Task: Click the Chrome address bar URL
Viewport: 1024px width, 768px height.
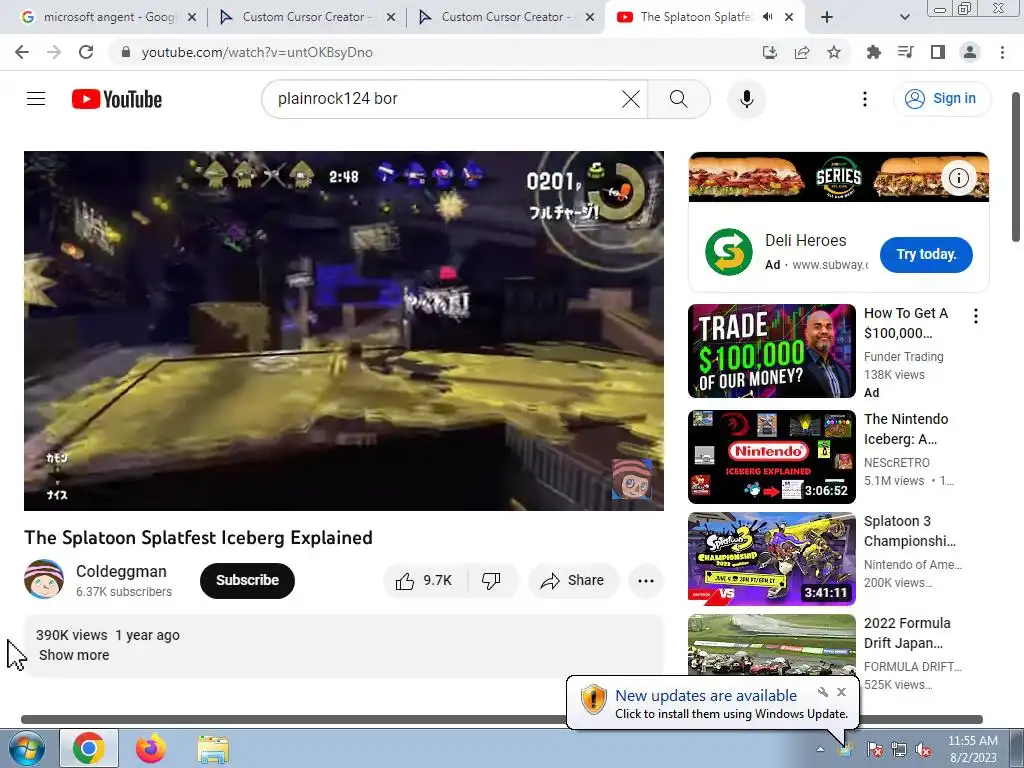Action: (257, 52)
